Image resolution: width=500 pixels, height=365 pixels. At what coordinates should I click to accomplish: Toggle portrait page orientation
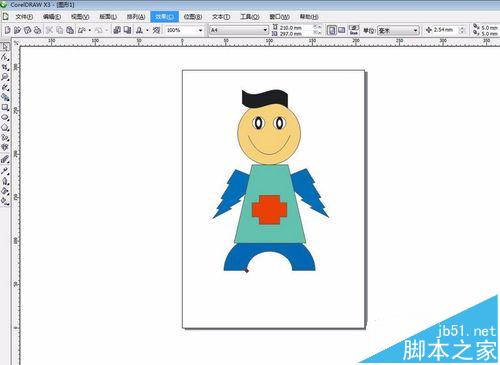point(332,30)
